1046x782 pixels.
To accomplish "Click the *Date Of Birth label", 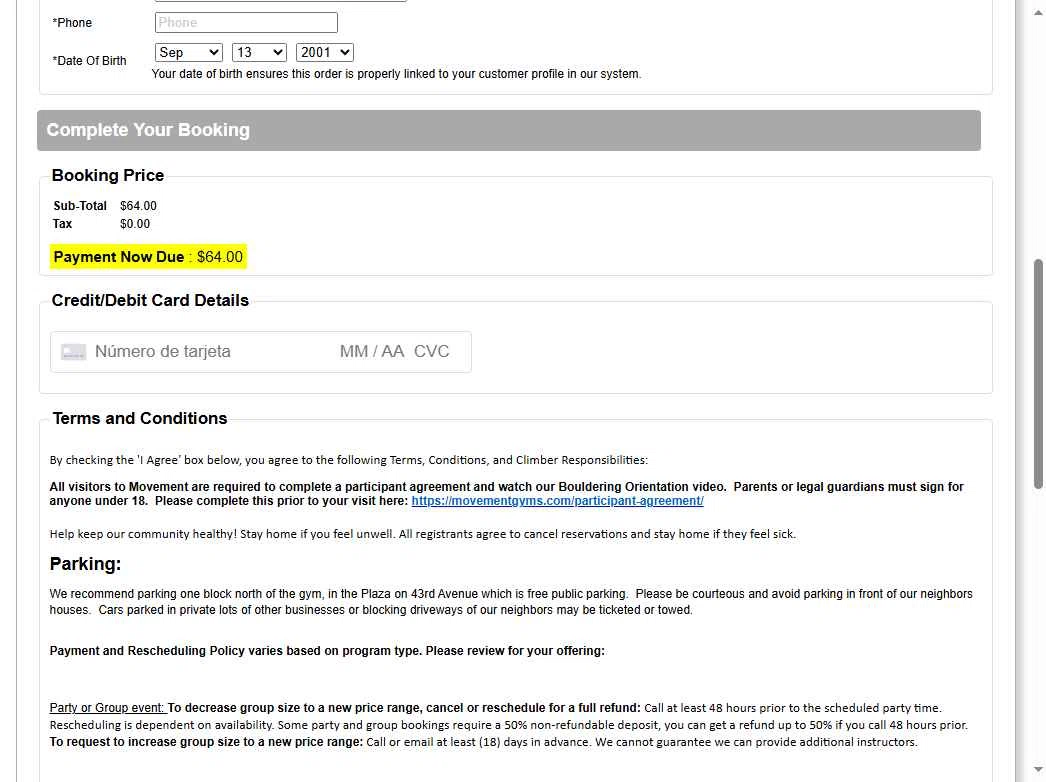I will click(89, 61).
